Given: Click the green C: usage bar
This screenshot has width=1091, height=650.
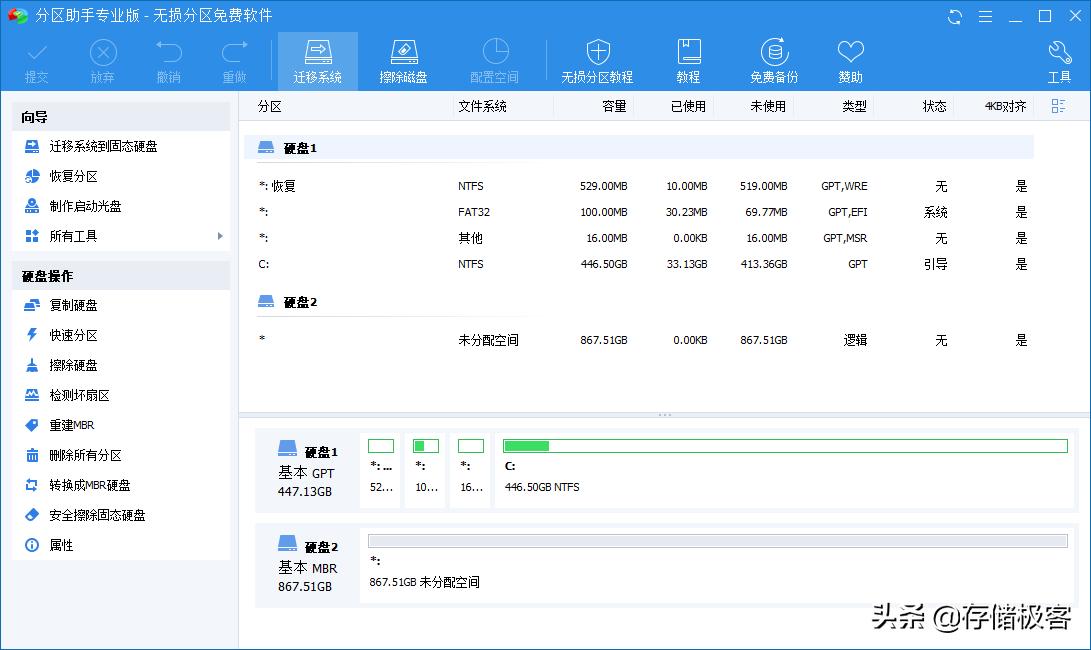Looking at the screenshot, I should click(525, 444).
